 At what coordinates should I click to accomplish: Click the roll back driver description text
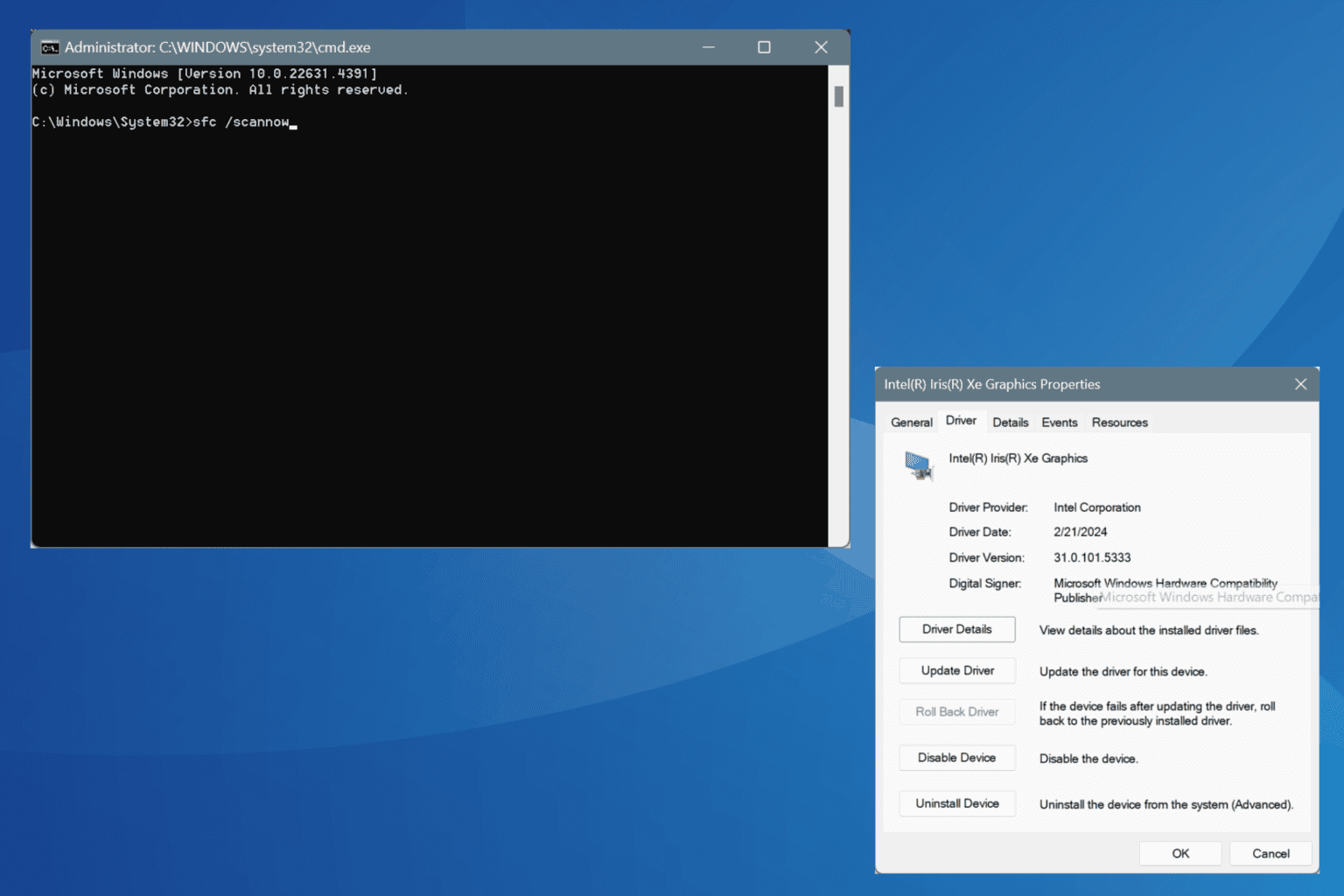coord(1158,713)
